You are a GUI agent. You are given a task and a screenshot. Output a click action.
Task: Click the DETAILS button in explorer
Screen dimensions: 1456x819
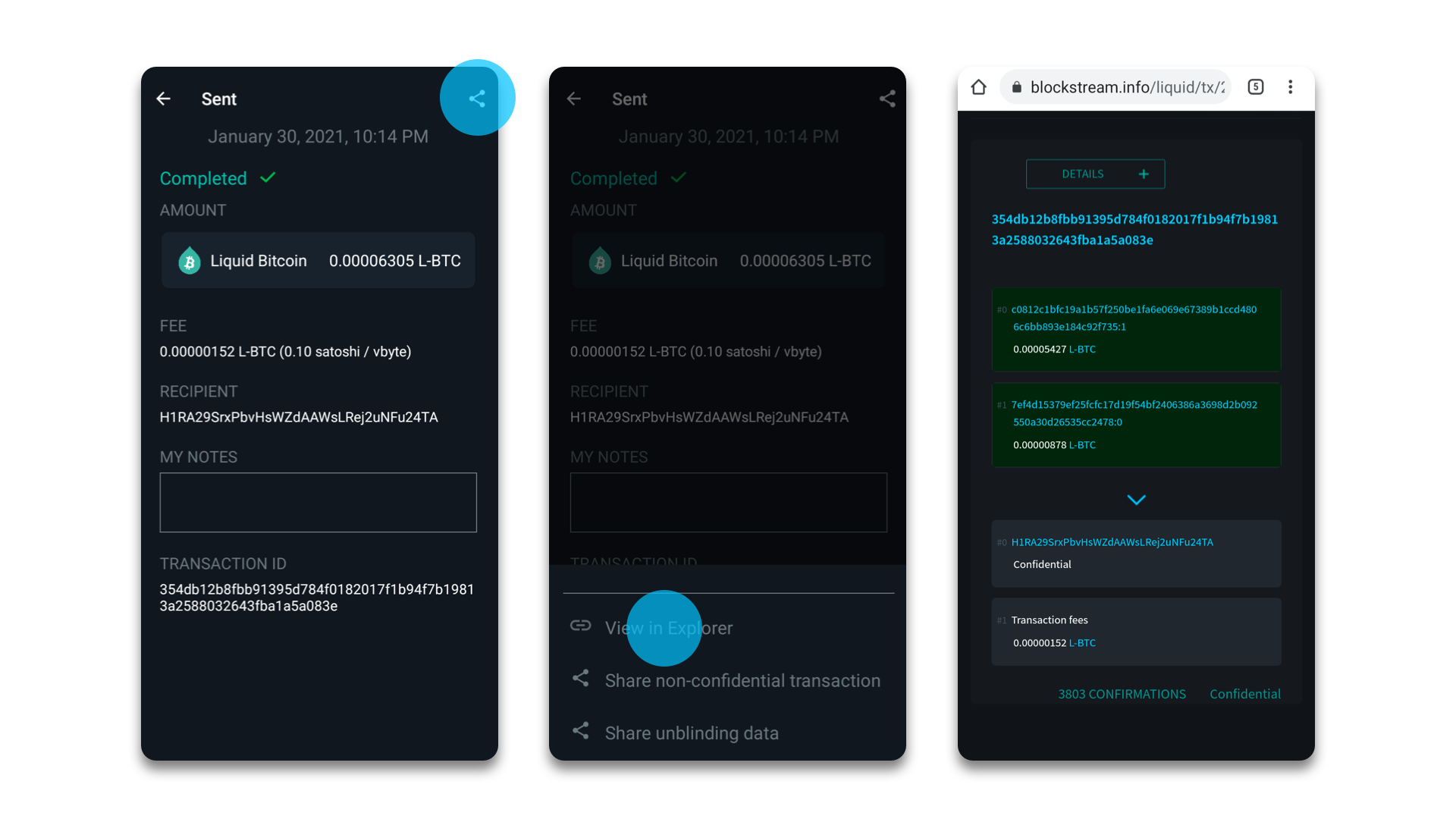click(x=1095, y=174)
